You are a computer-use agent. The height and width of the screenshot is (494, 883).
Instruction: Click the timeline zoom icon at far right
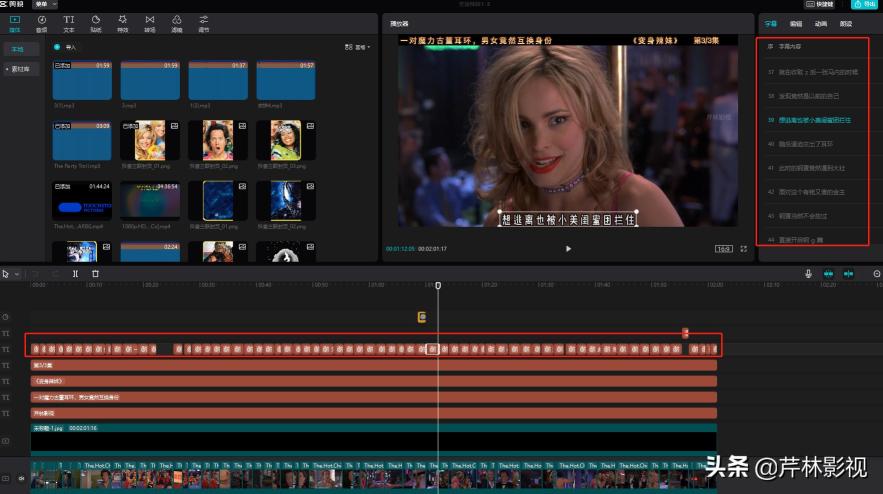click(877, 274)
